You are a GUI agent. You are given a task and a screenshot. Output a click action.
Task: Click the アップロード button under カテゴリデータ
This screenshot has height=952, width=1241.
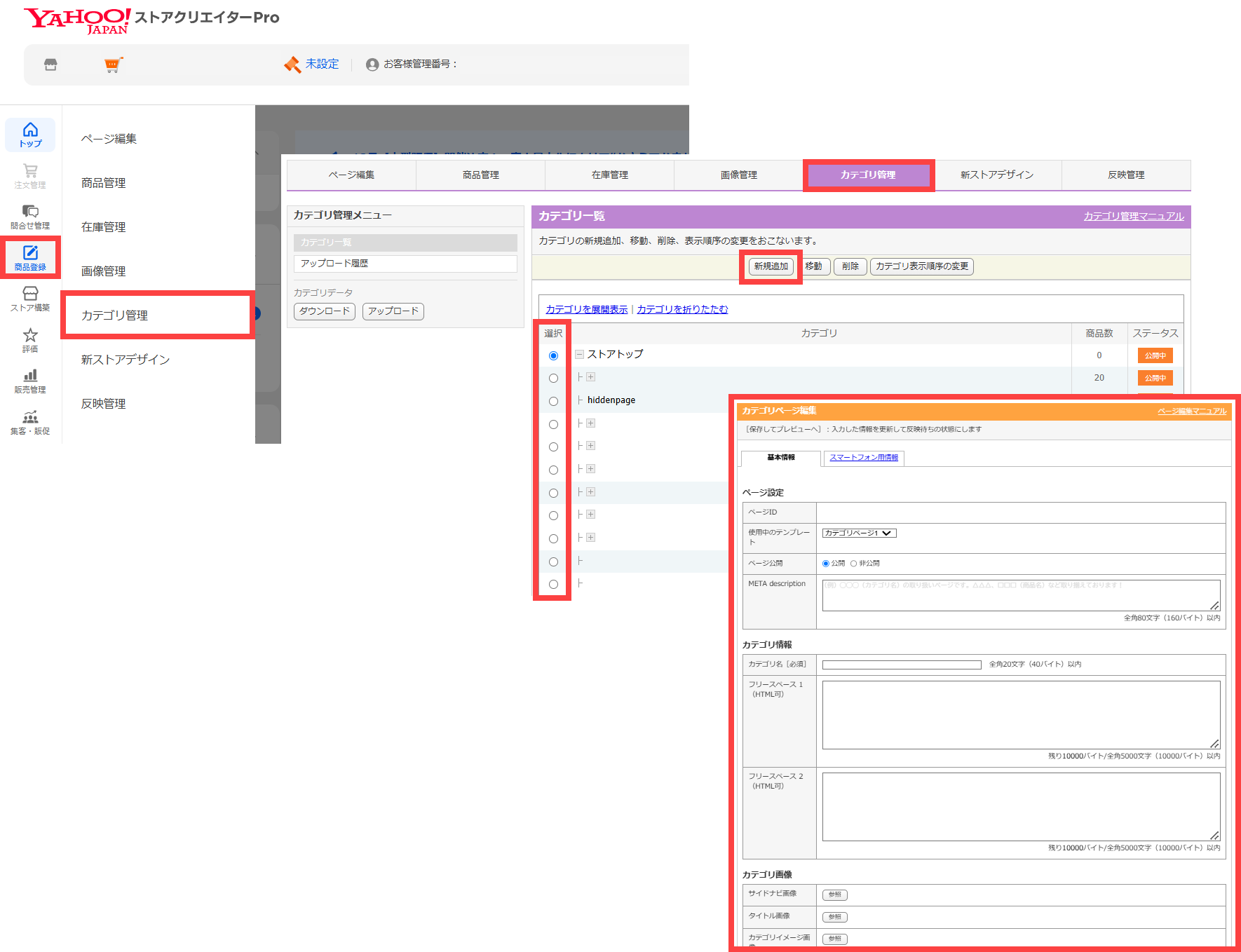point(393,311)
